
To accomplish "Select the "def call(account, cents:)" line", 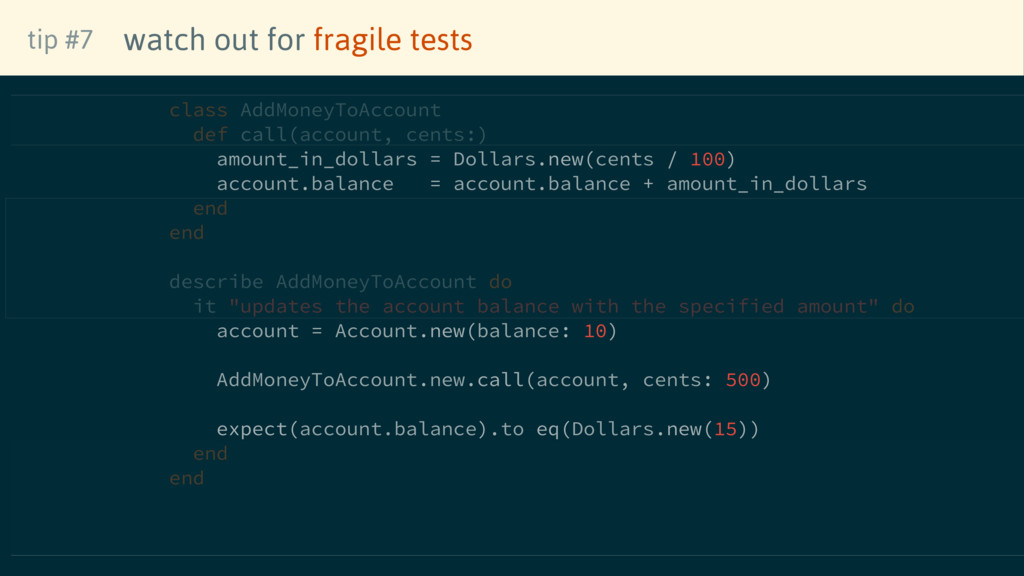I will point(340,135).
